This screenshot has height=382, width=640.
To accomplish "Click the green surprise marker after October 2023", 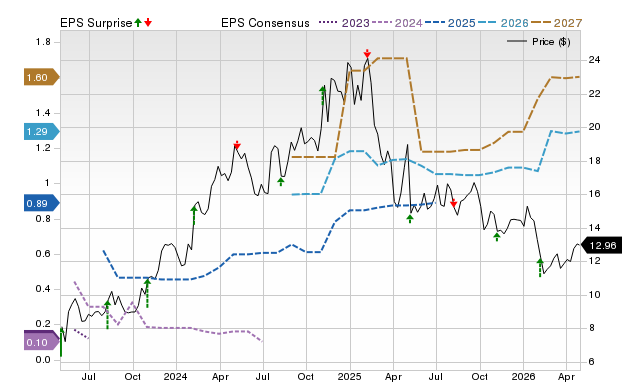I will 147,293.
